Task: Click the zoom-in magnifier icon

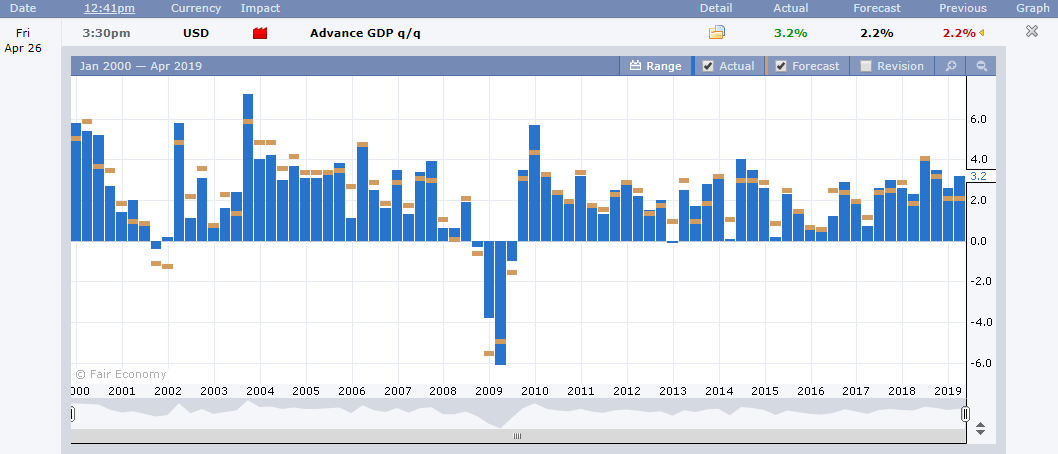Action: tap(951, 66)
